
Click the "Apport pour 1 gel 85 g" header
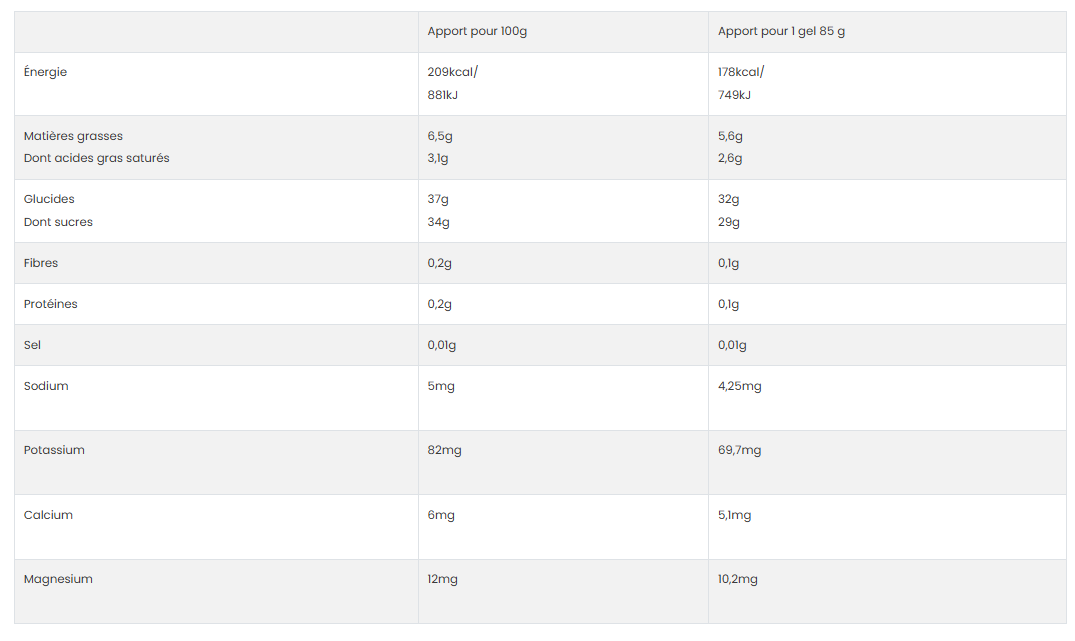[781, 31]
